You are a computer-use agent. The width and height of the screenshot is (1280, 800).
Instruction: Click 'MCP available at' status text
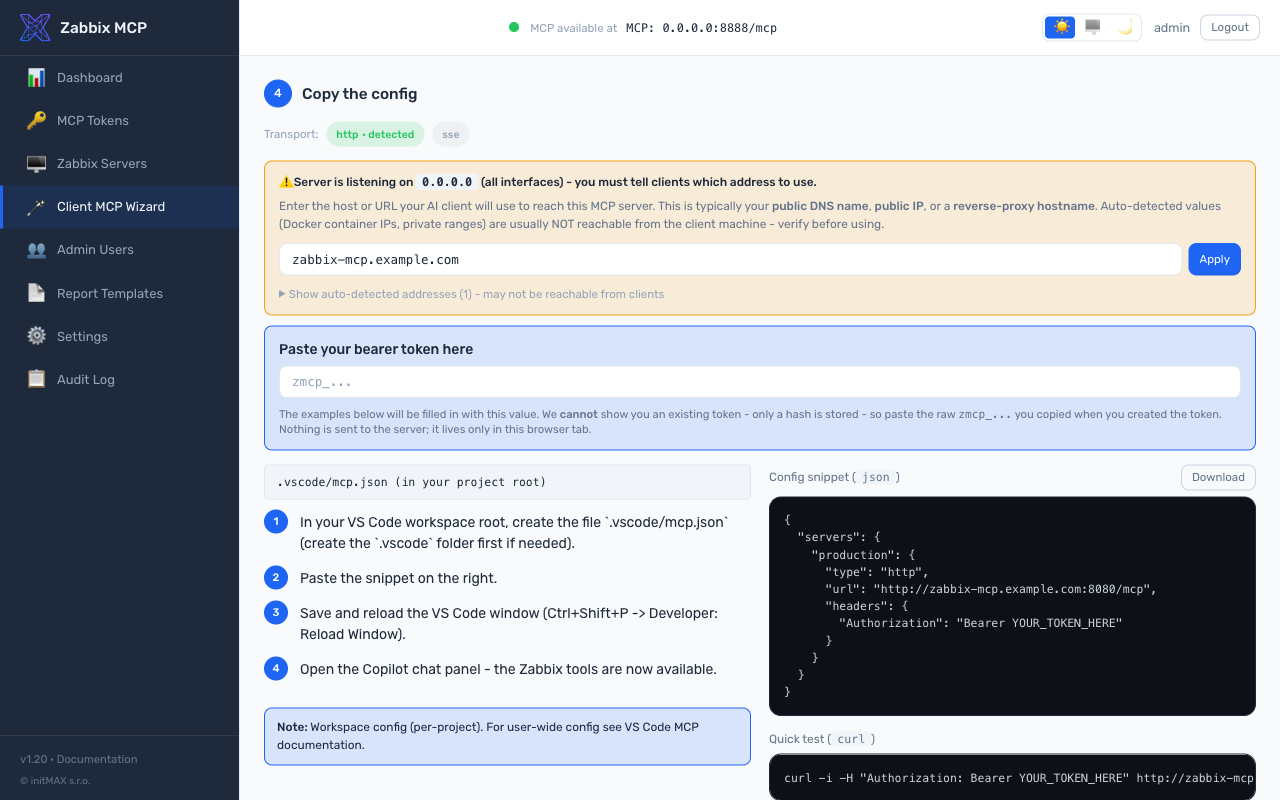573,28
